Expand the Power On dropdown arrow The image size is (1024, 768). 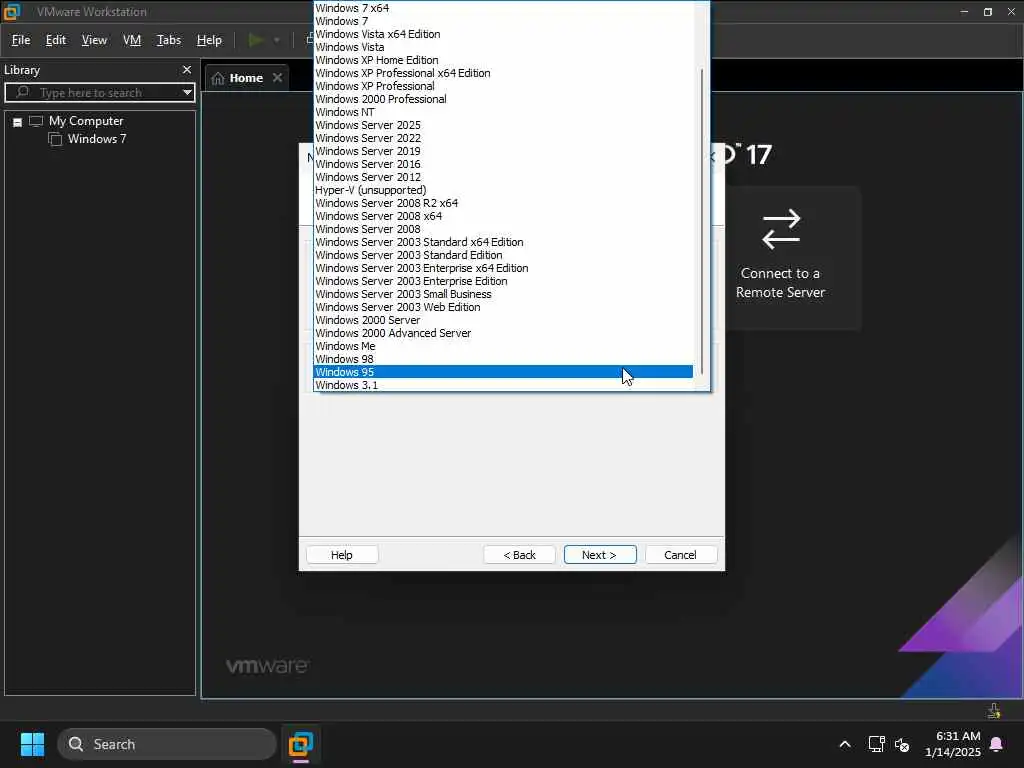tap(277, 40)
